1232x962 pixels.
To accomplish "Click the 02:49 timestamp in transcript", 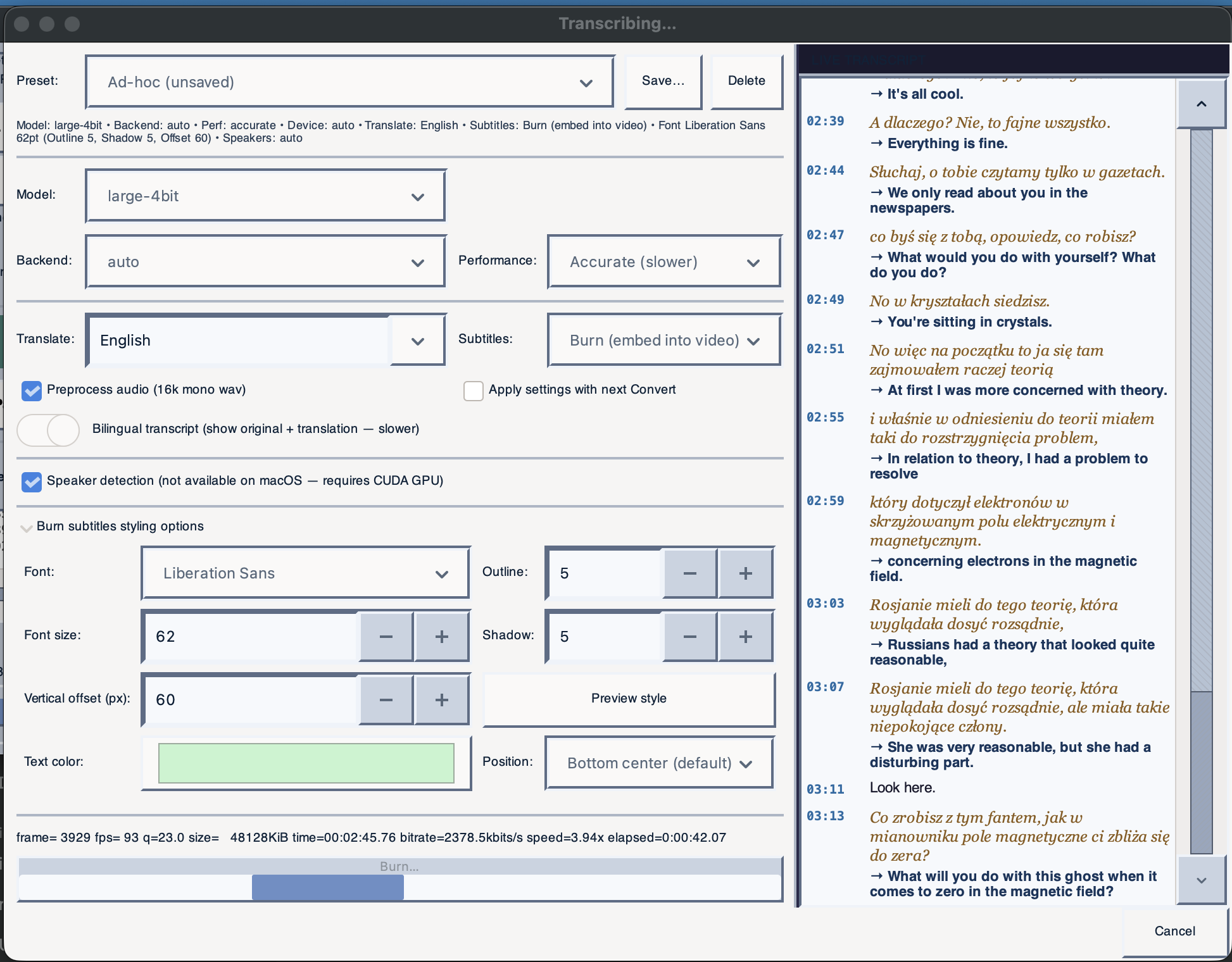I will tap(825, 300).
